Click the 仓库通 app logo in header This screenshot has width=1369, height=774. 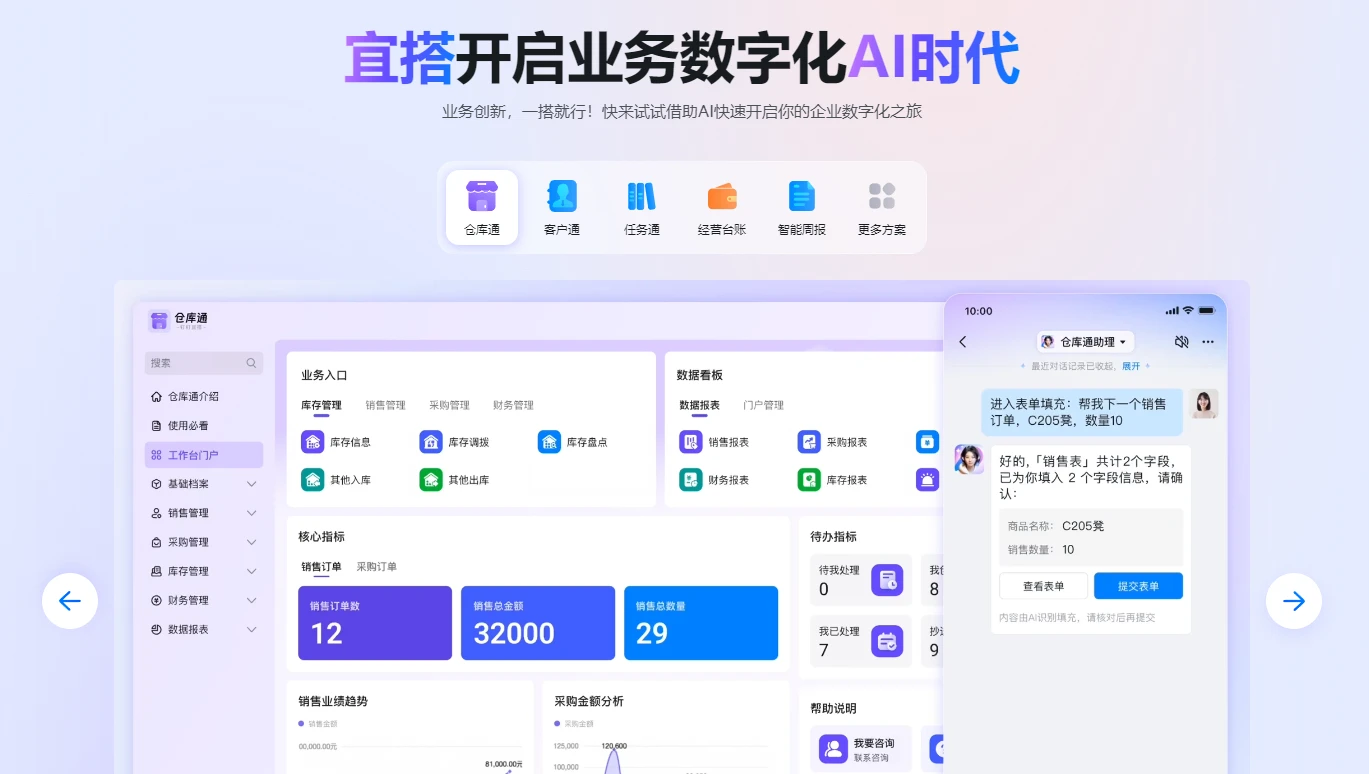(x=159, y=321)
